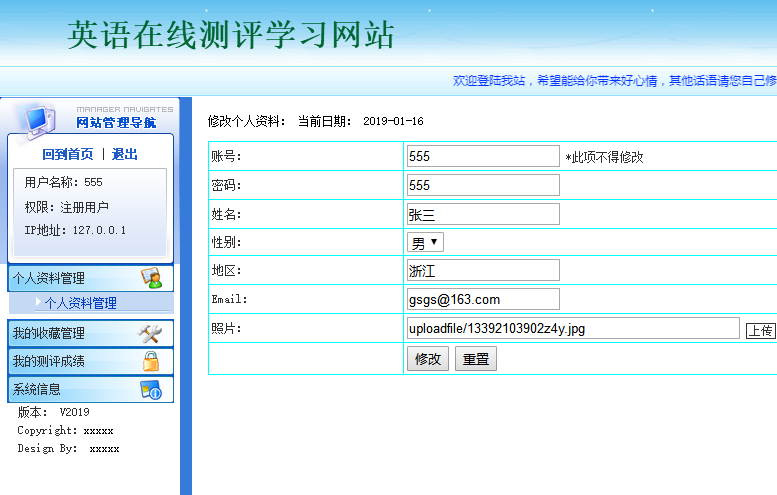The width and height of the screenshot is (777, 495).
Task: Click the 版本: V2019 text
Action: 54,412
